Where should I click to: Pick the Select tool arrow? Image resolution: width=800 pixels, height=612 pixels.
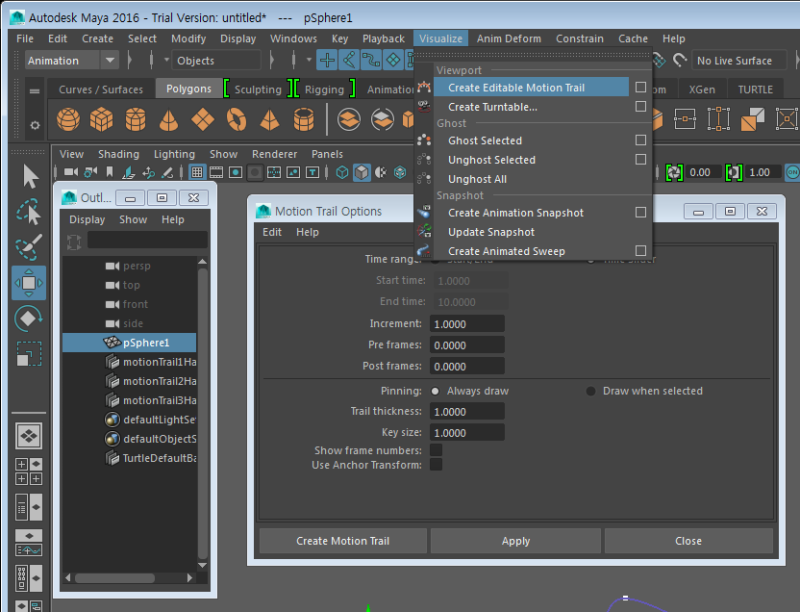point(30,176)
